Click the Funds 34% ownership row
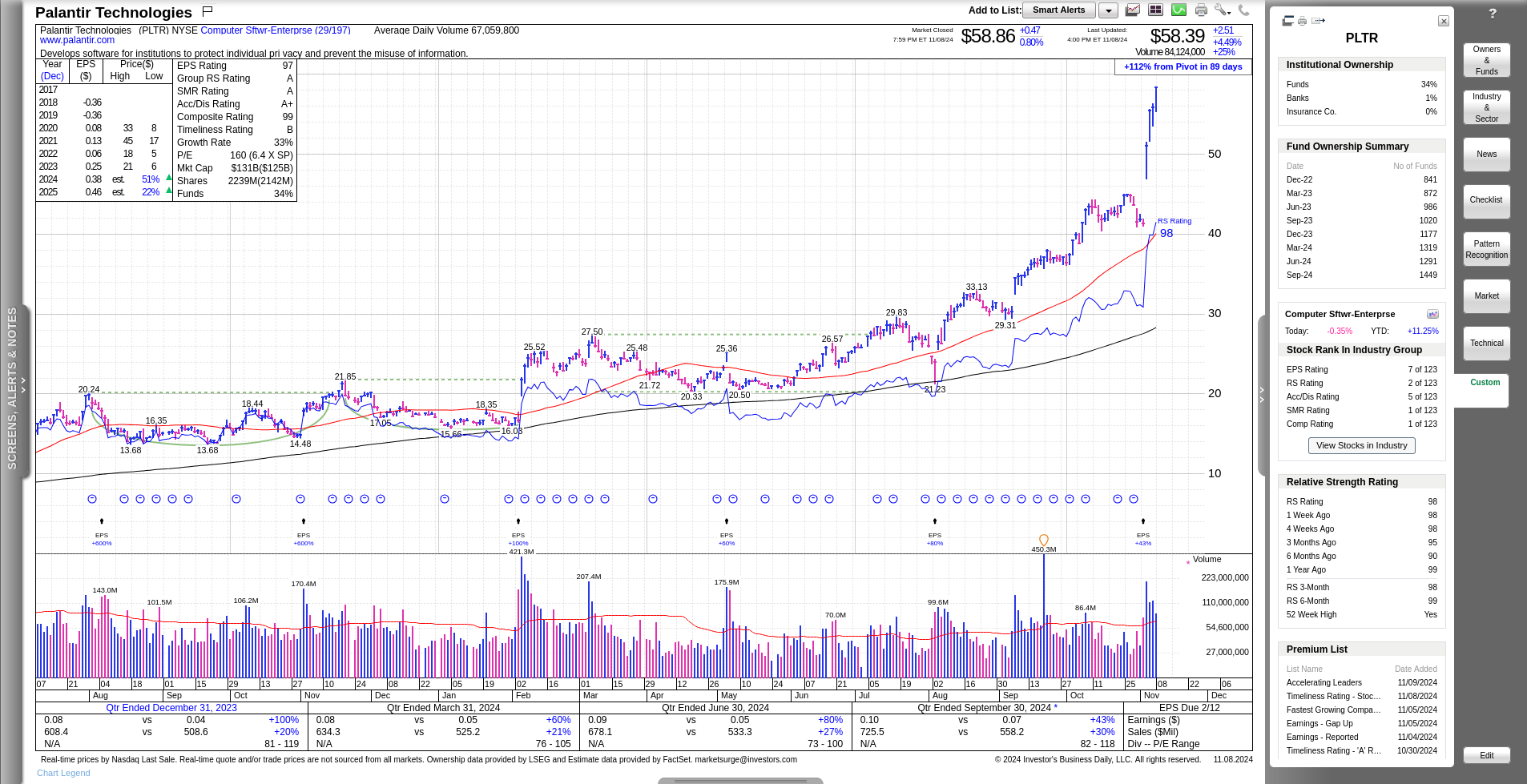Image resolution: width=1527 pixels, height=784 pixels. coord(1361,84)
